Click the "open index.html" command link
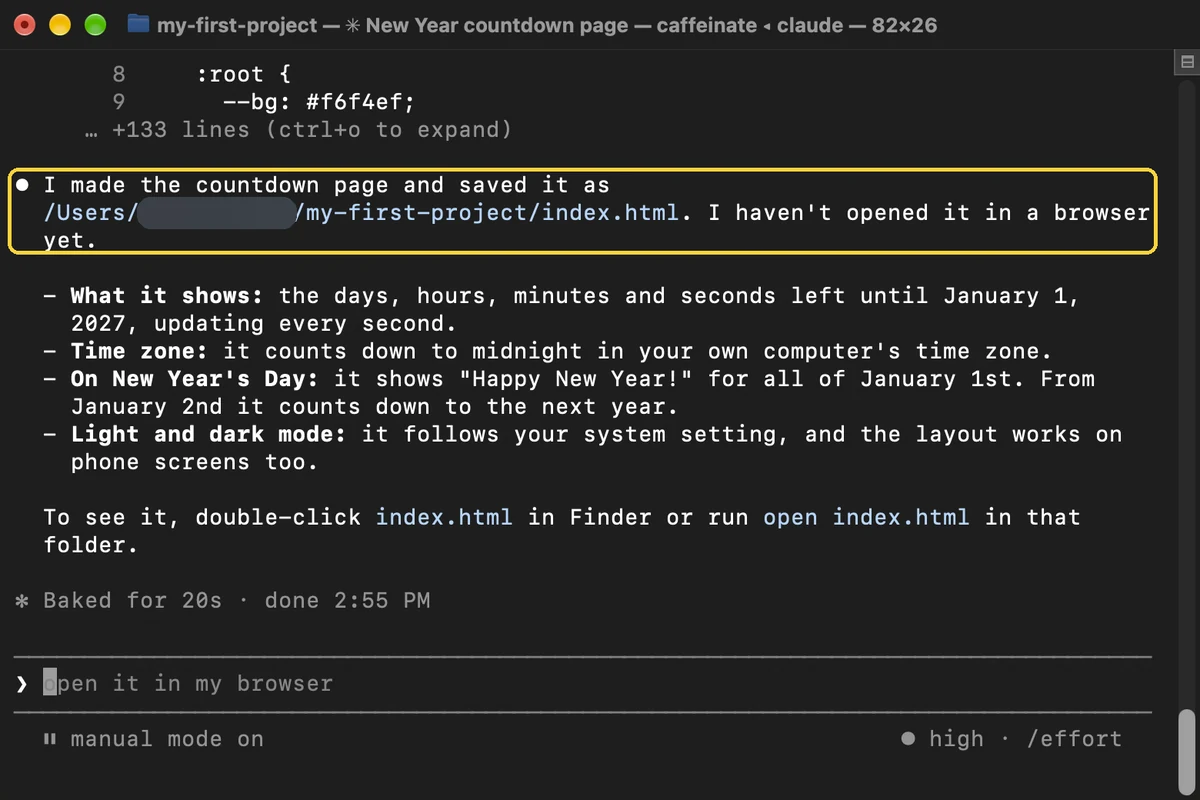The height and width of the screenshot is (800, 1200). click(866, 517)
